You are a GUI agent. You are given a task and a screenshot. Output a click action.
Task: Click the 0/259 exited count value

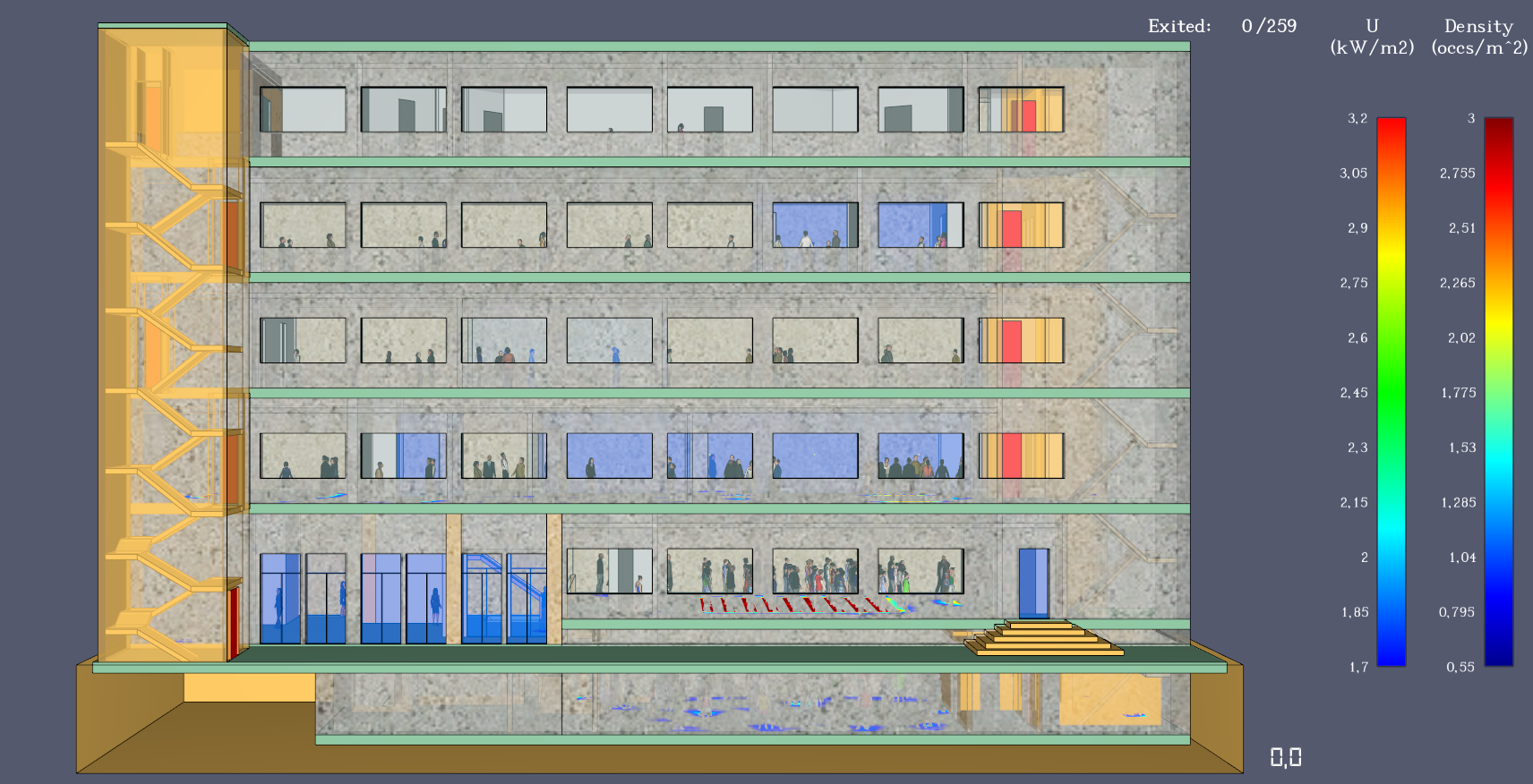point(1269,26)
